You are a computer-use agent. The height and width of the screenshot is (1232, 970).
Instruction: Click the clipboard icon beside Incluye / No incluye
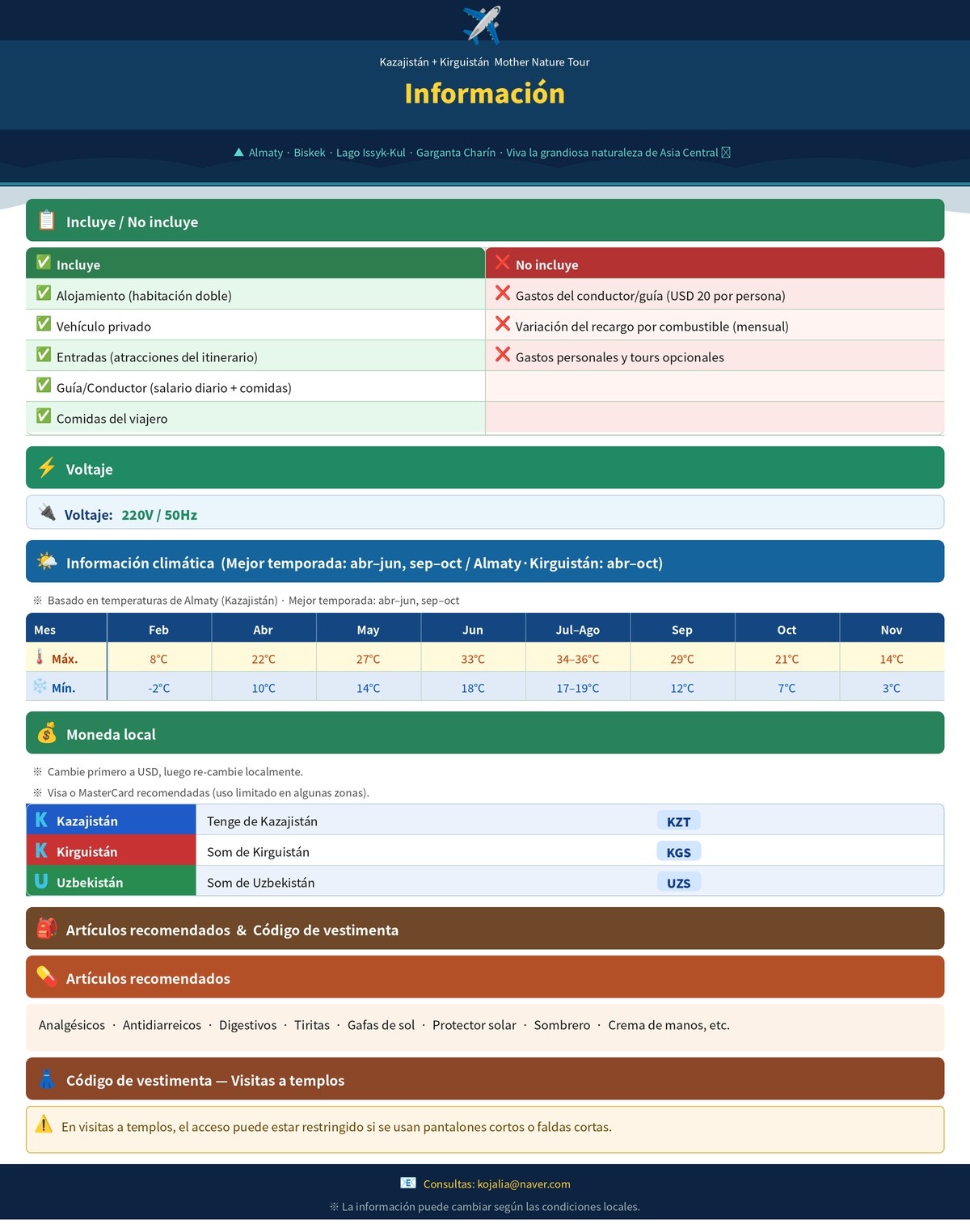47,220
